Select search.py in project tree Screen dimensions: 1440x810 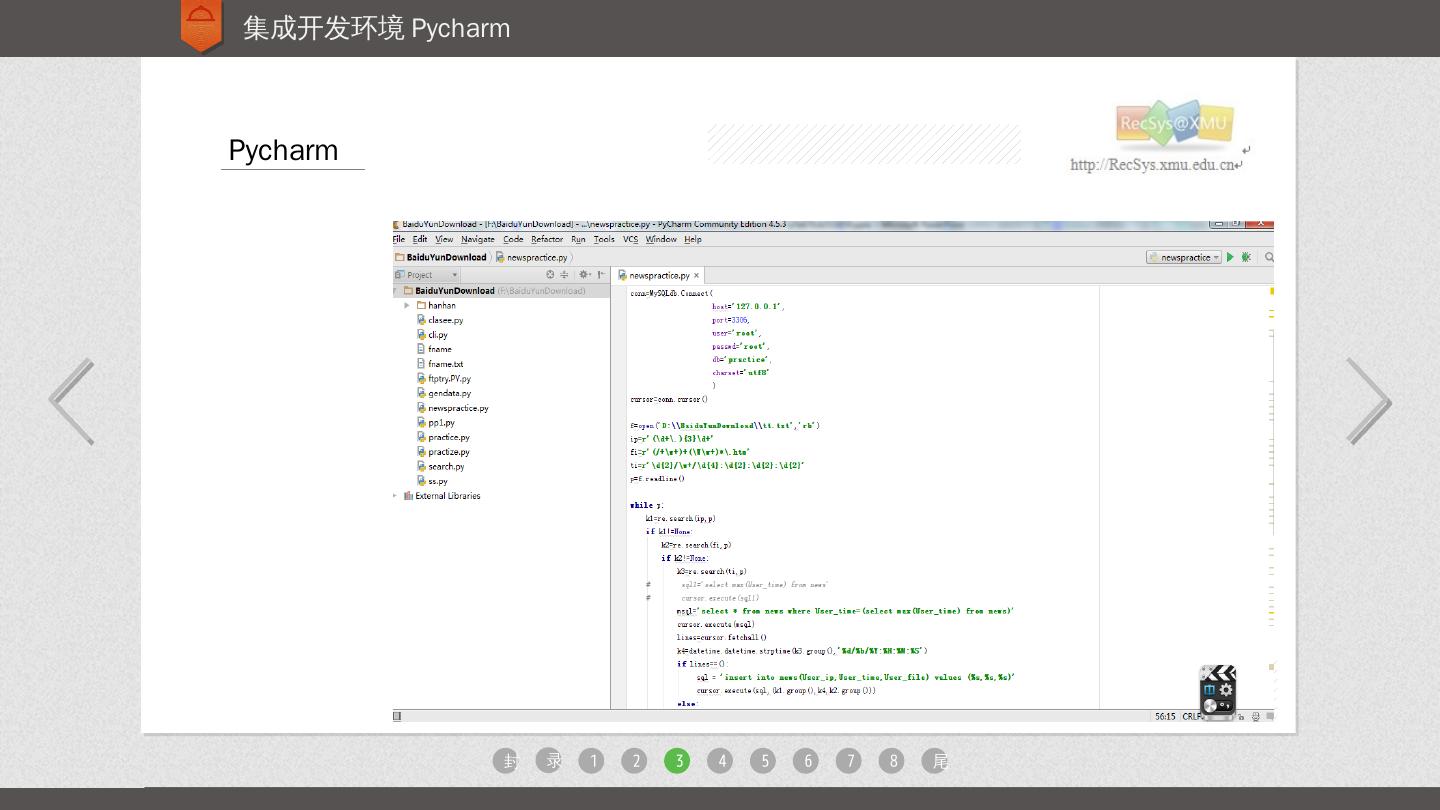(445, 466)
